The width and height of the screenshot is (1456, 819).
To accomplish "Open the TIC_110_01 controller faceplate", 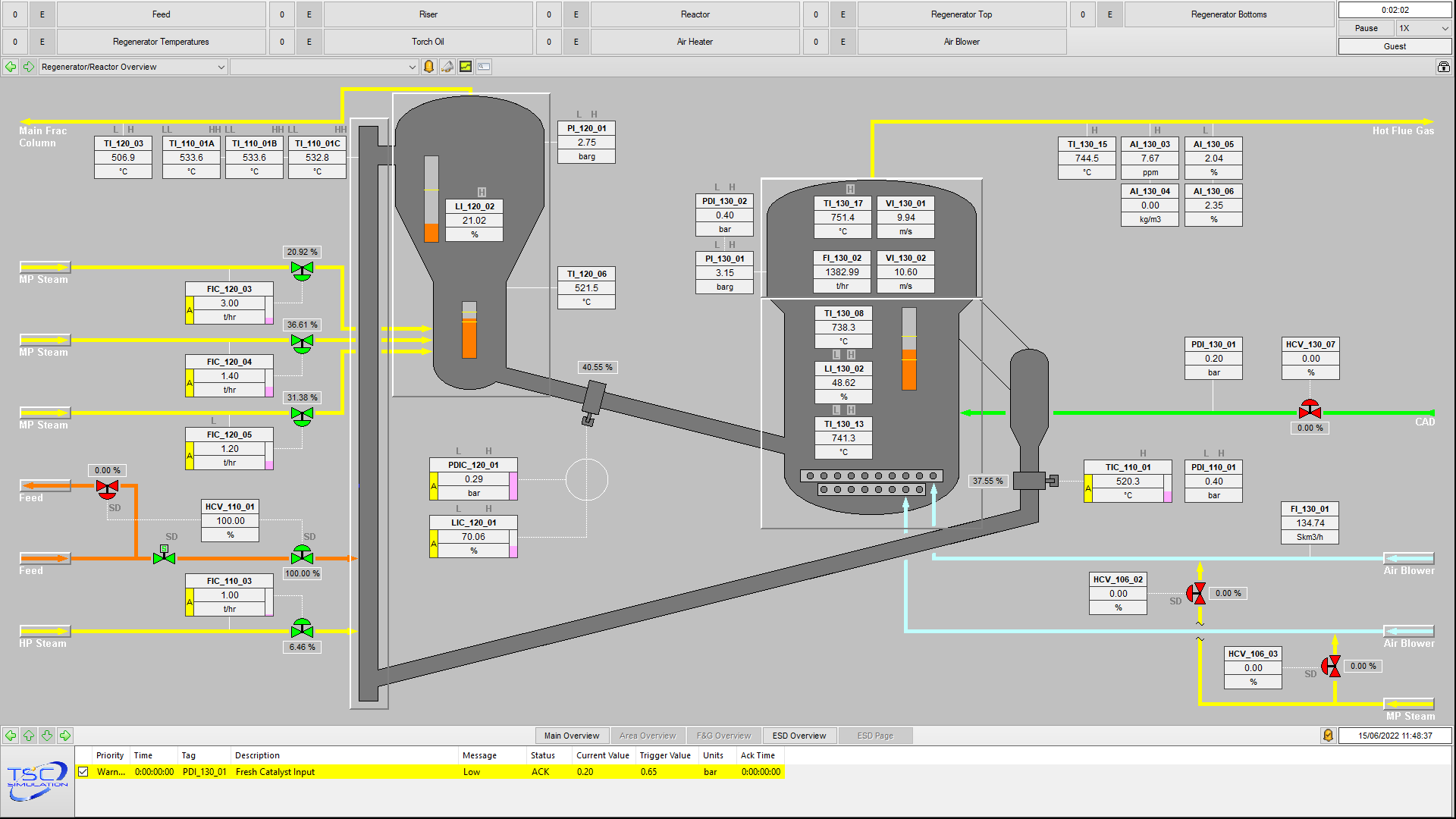I will coord(1128,482).
